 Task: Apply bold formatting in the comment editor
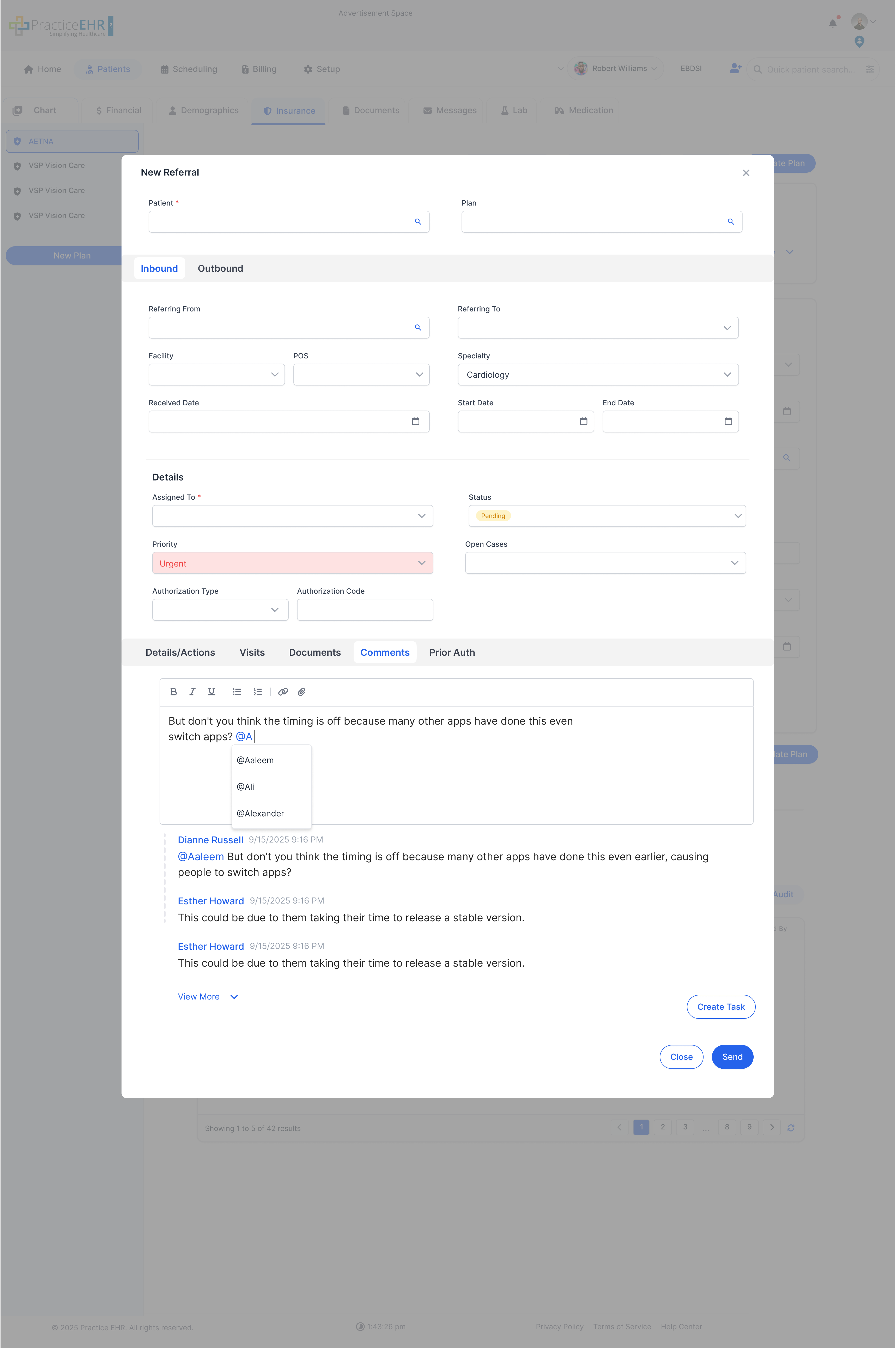click(x=174, y=692)
